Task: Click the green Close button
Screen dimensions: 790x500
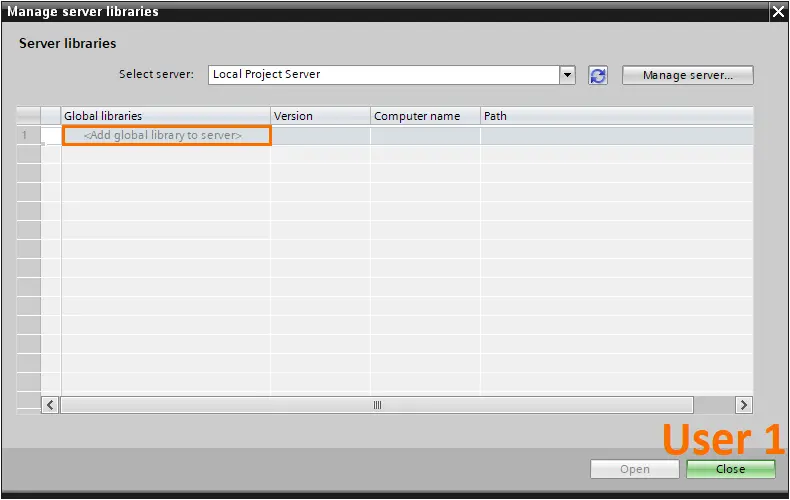Action: pyautogui.click(x=731, y=469)
